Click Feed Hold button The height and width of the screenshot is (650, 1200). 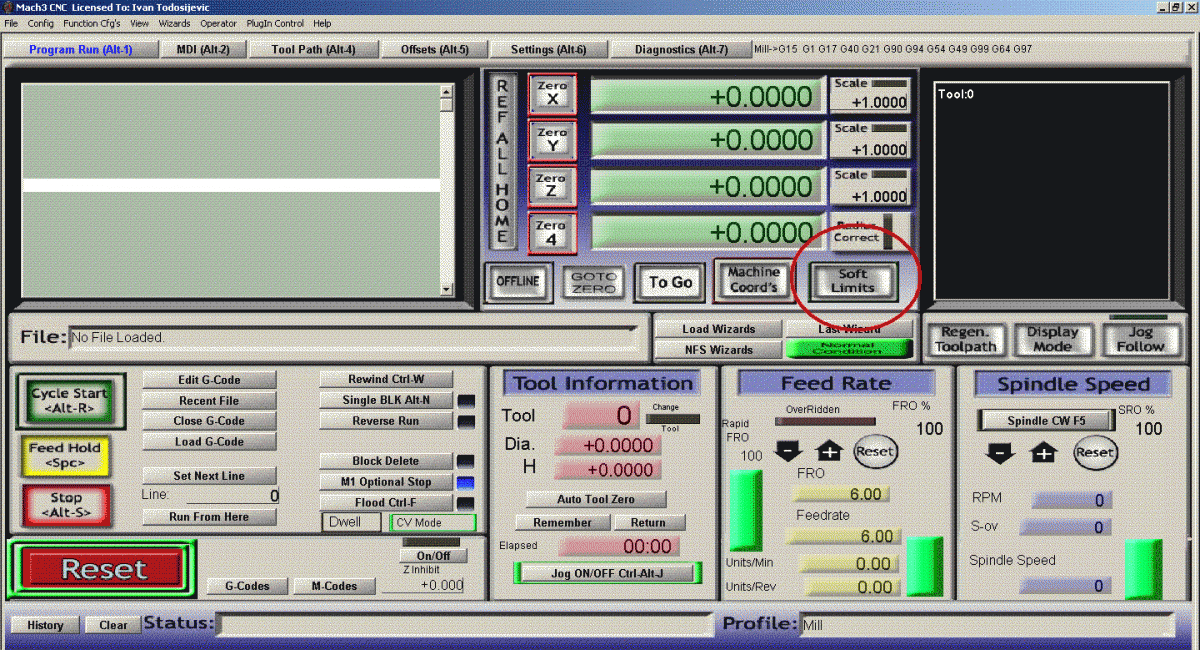(x=65, y=455)
